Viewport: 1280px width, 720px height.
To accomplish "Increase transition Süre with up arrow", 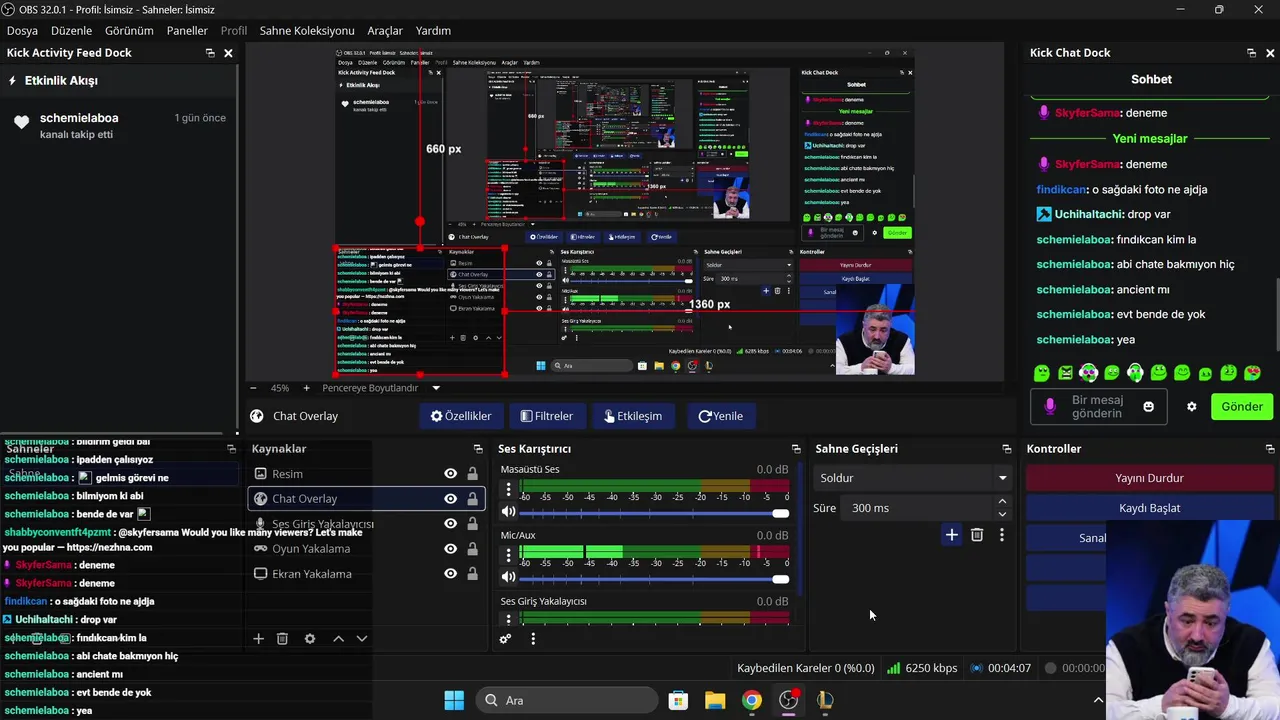I will 1002,502.
